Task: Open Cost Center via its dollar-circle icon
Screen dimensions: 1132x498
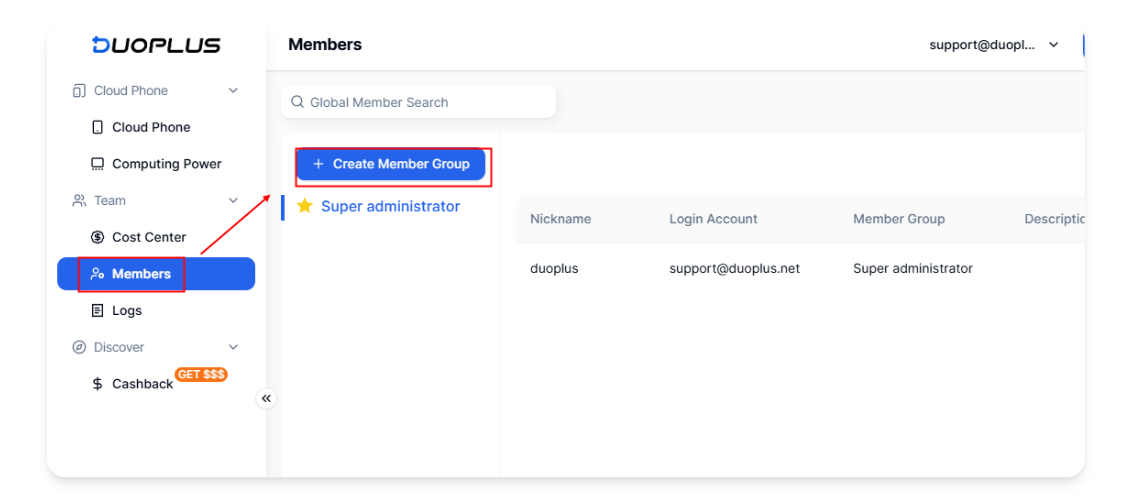Action: (x=97, y=237)
